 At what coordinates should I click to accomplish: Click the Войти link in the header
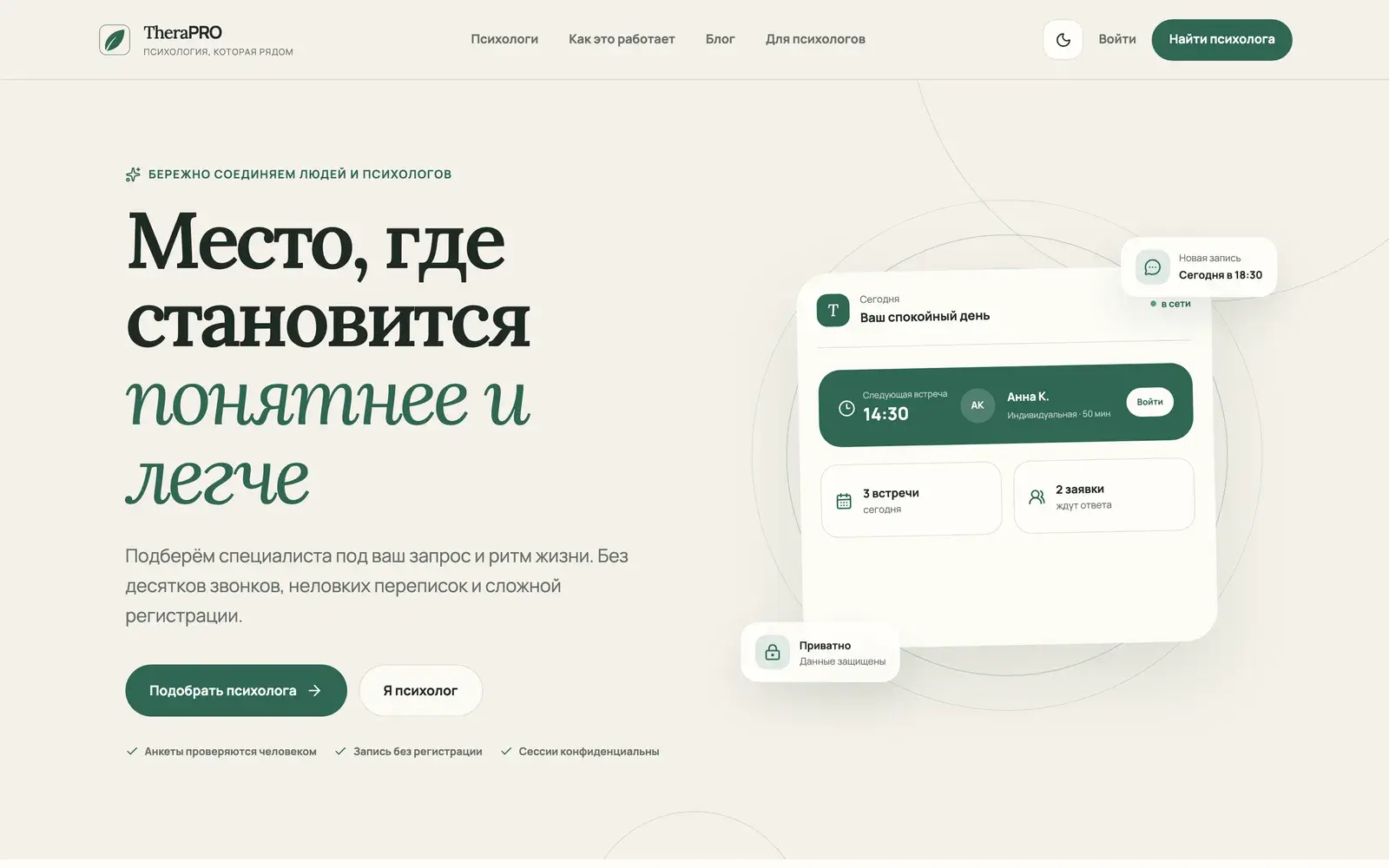(1117, 39)
